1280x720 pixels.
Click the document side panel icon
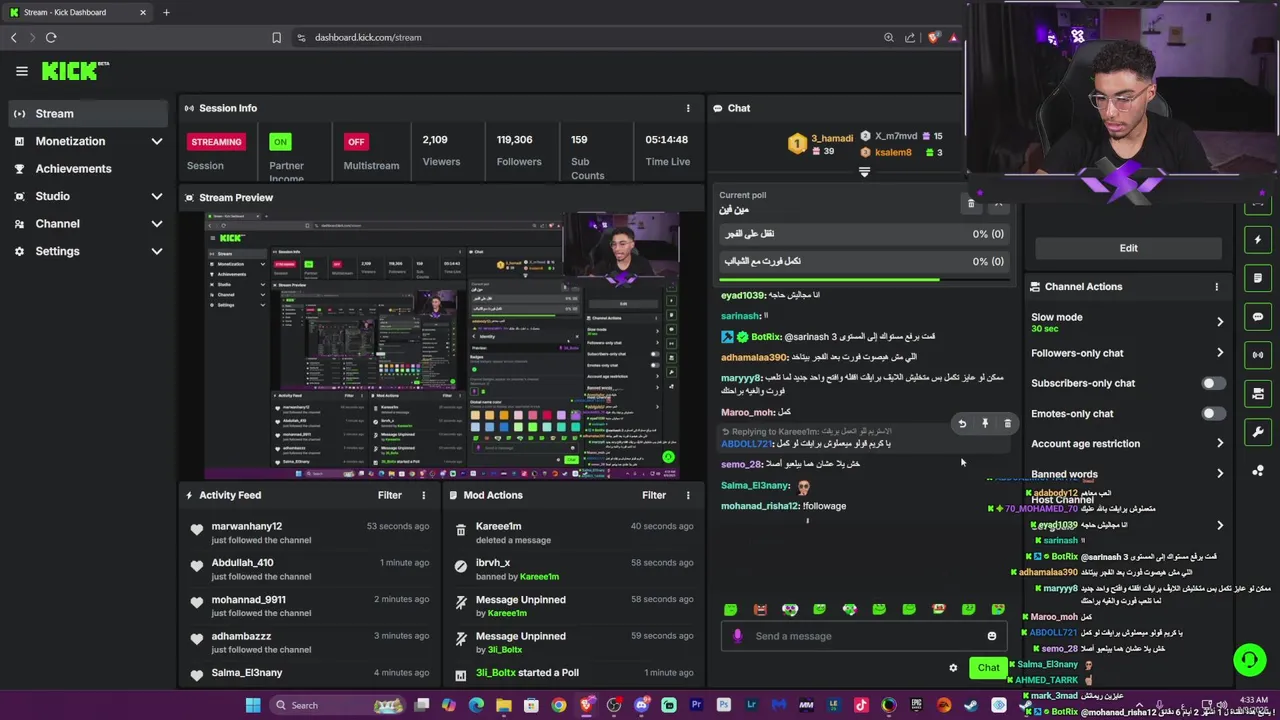1258,278
